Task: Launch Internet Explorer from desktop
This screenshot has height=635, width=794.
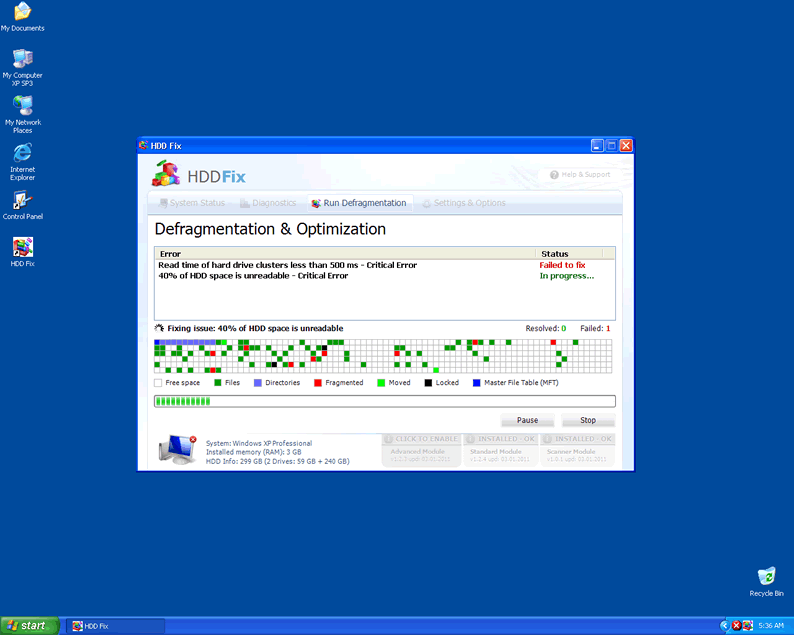Action: coord(22,154)
